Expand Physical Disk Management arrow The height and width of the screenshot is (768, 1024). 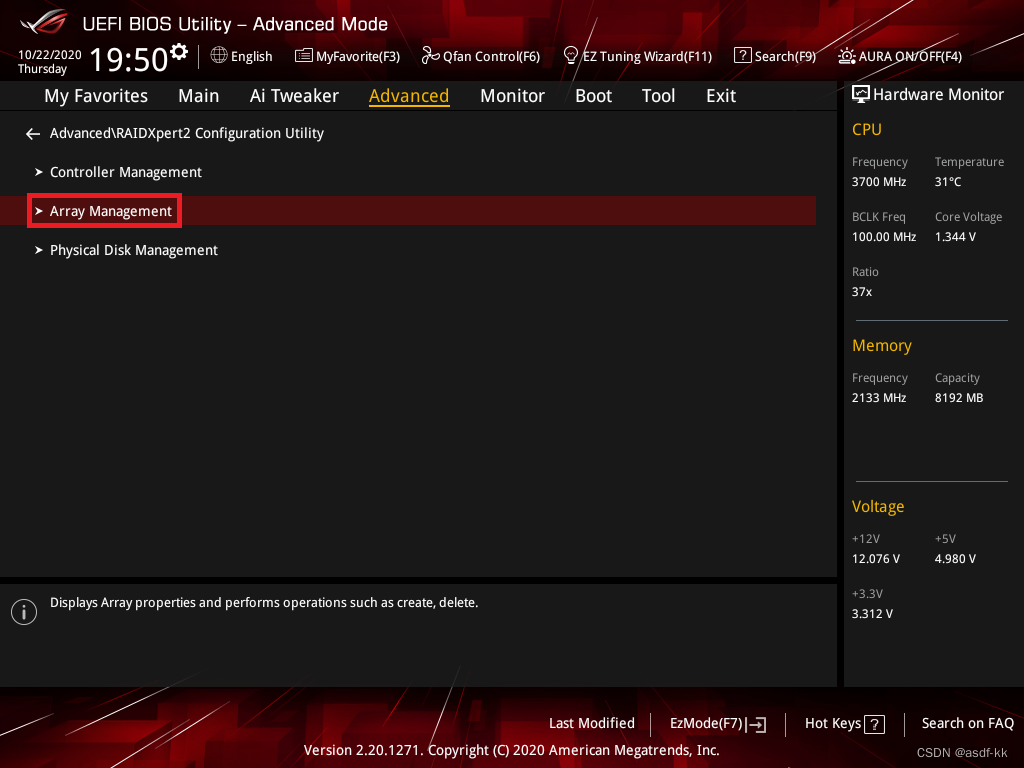(39, 250)
